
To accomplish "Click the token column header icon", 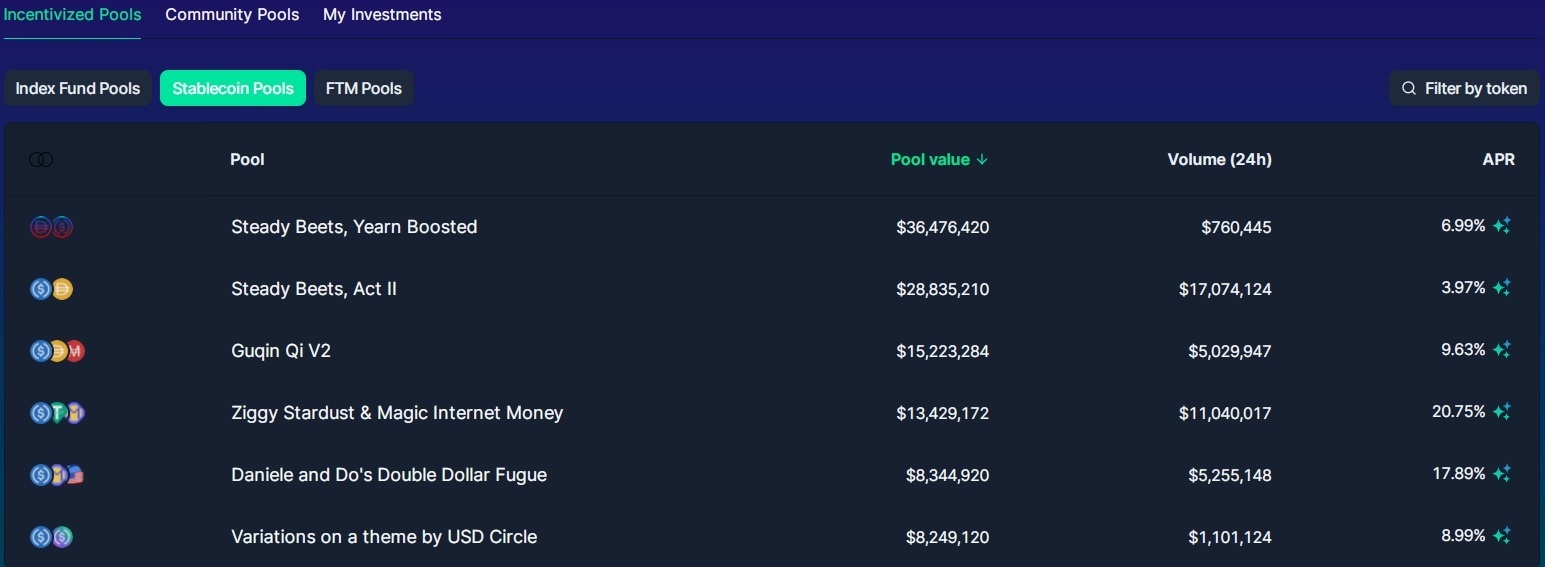I will coord(41,160).
